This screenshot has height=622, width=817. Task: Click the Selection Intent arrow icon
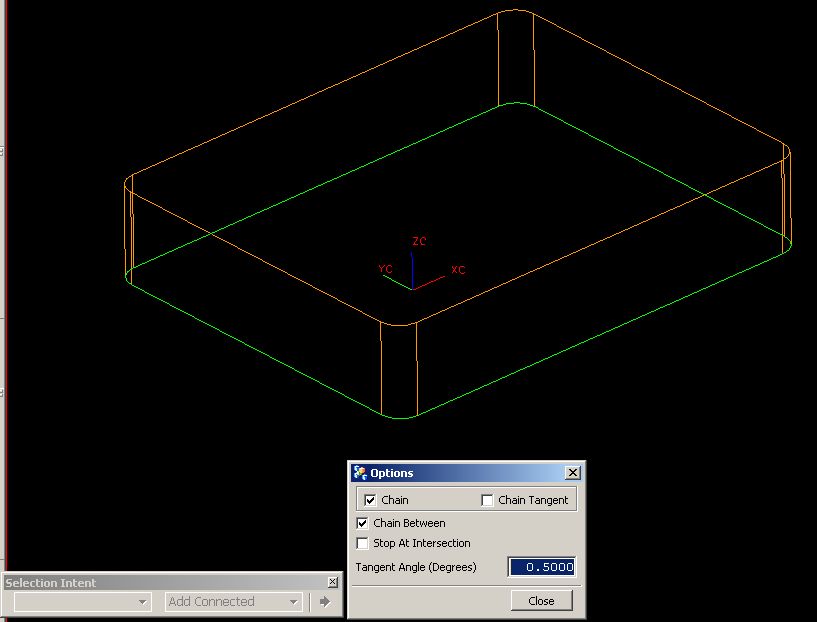coord(325,602)
